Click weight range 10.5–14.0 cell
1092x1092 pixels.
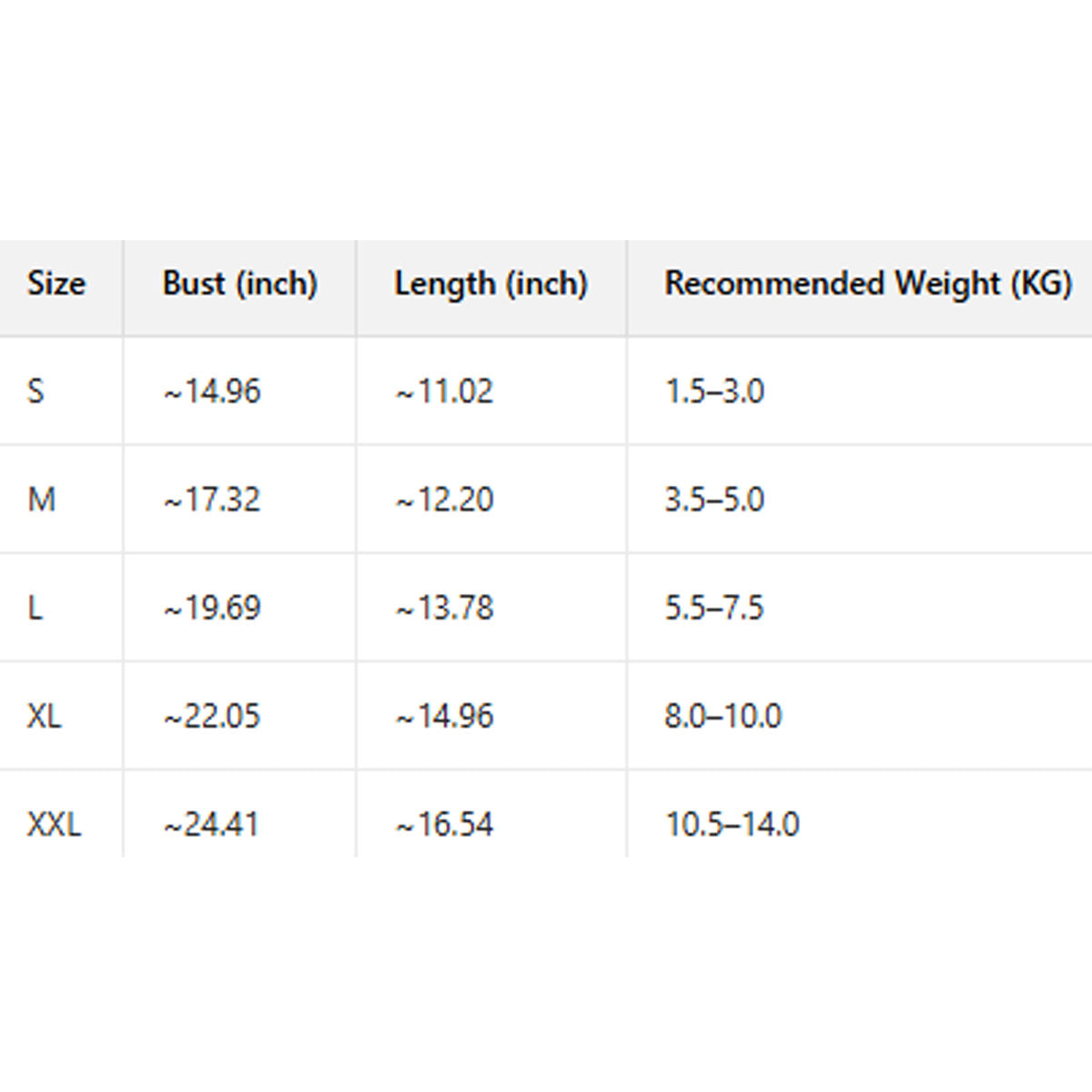tap(732, 824)
